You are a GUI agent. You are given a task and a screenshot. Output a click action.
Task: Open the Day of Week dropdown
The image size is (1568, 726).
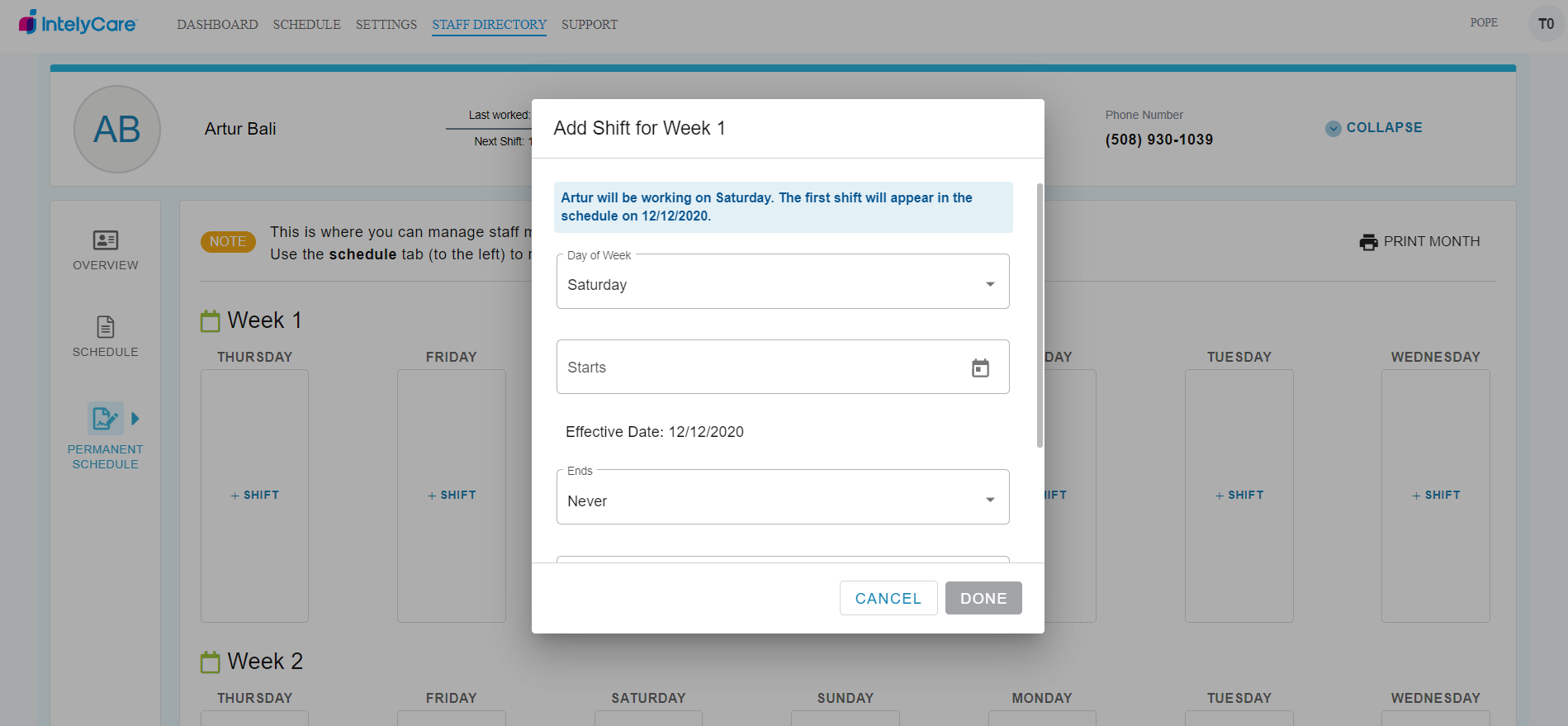pos(783,284)
